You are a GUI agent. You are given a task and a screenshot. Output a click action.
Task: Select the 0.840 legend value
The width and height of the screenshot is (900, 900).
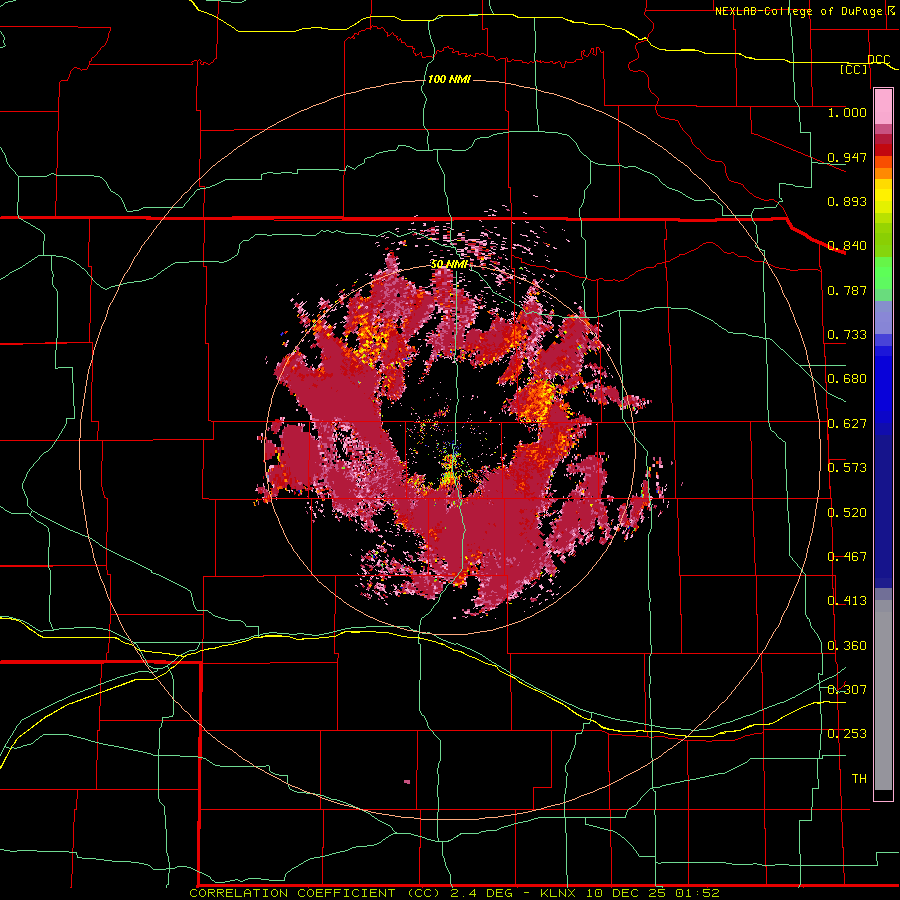(x=847, y=246)
